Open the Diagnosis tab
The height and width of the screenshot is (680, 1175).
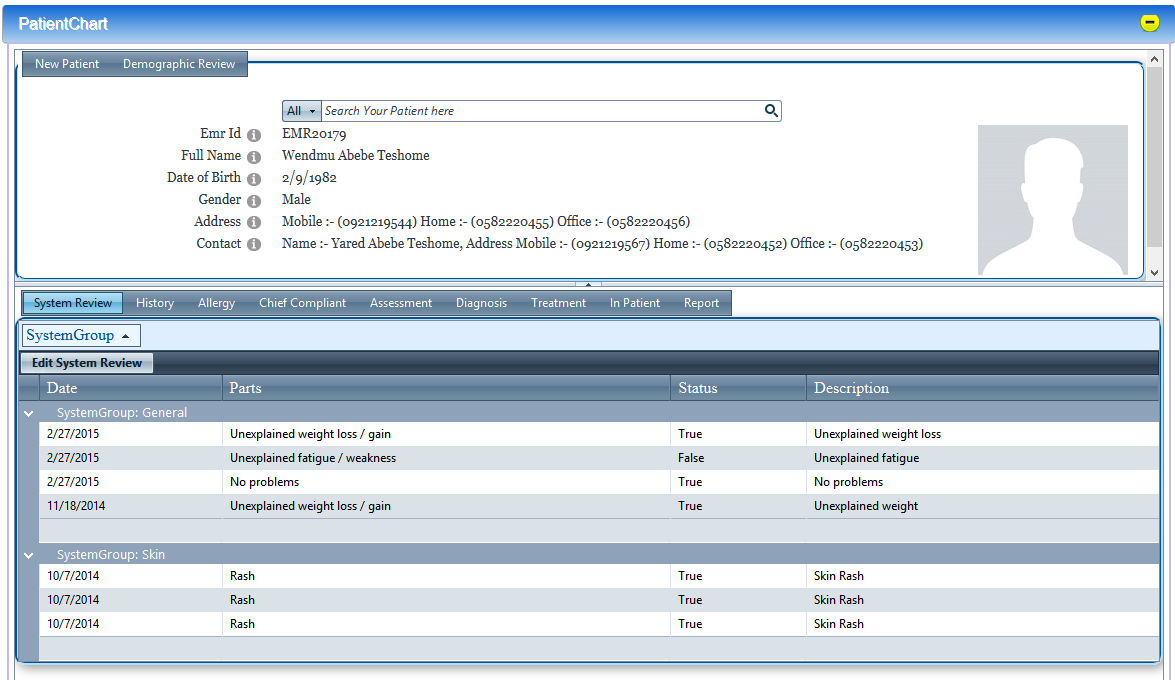[481, 303]
